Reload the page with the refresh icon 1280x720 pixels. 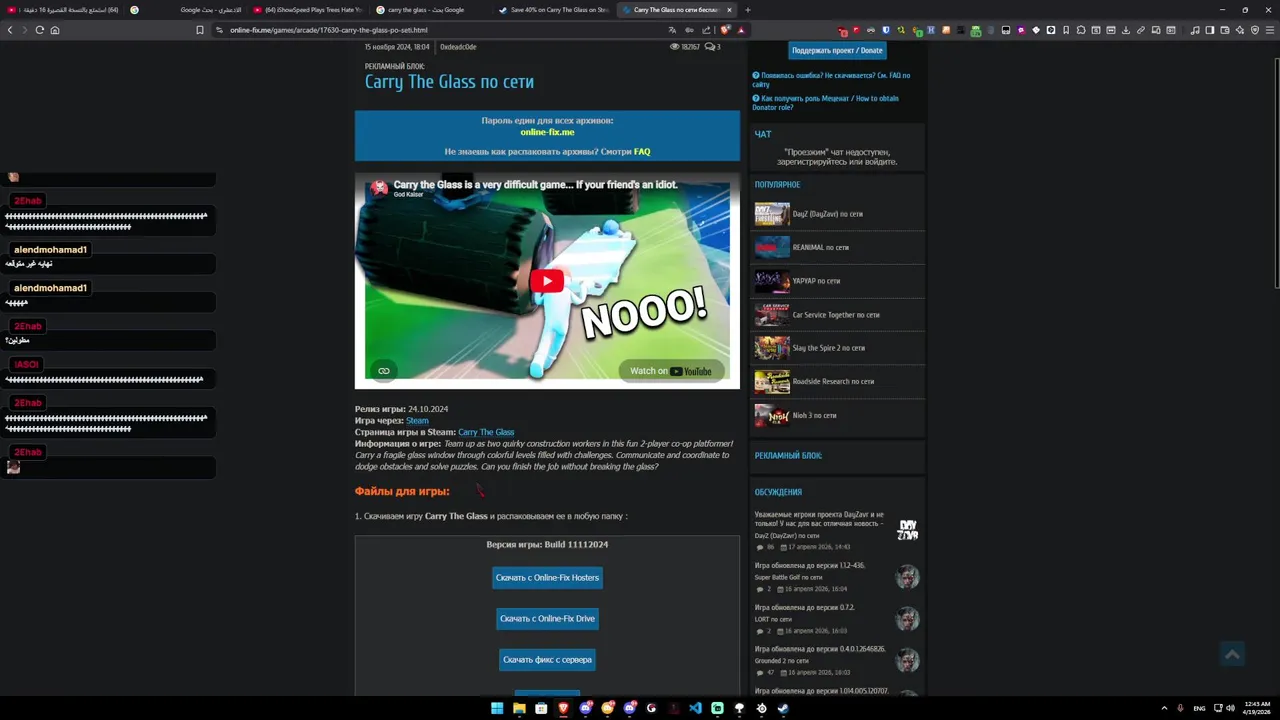point(40,30)
